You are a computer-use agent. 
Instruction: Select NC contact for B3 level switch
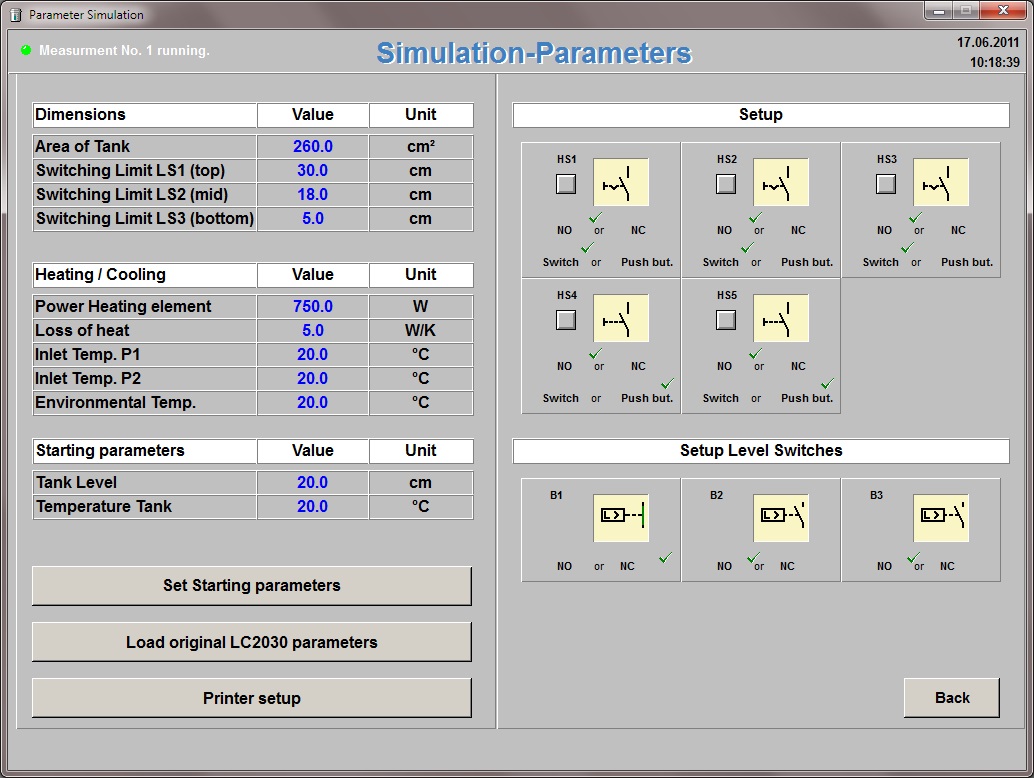pyautogui.click(x=947, y=566)
